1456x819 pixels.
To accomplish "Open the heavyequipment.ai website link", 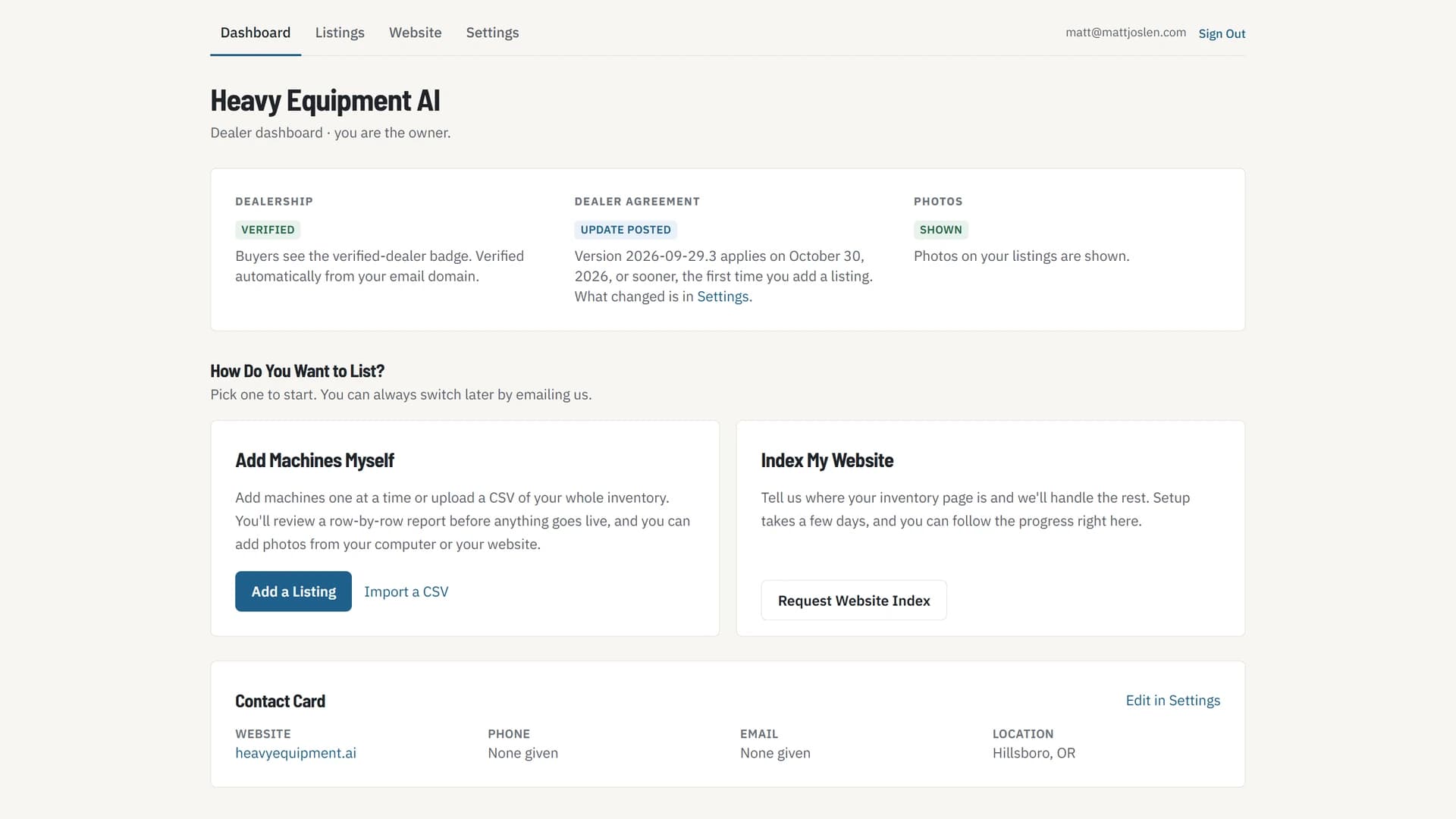I will (296, 753).
